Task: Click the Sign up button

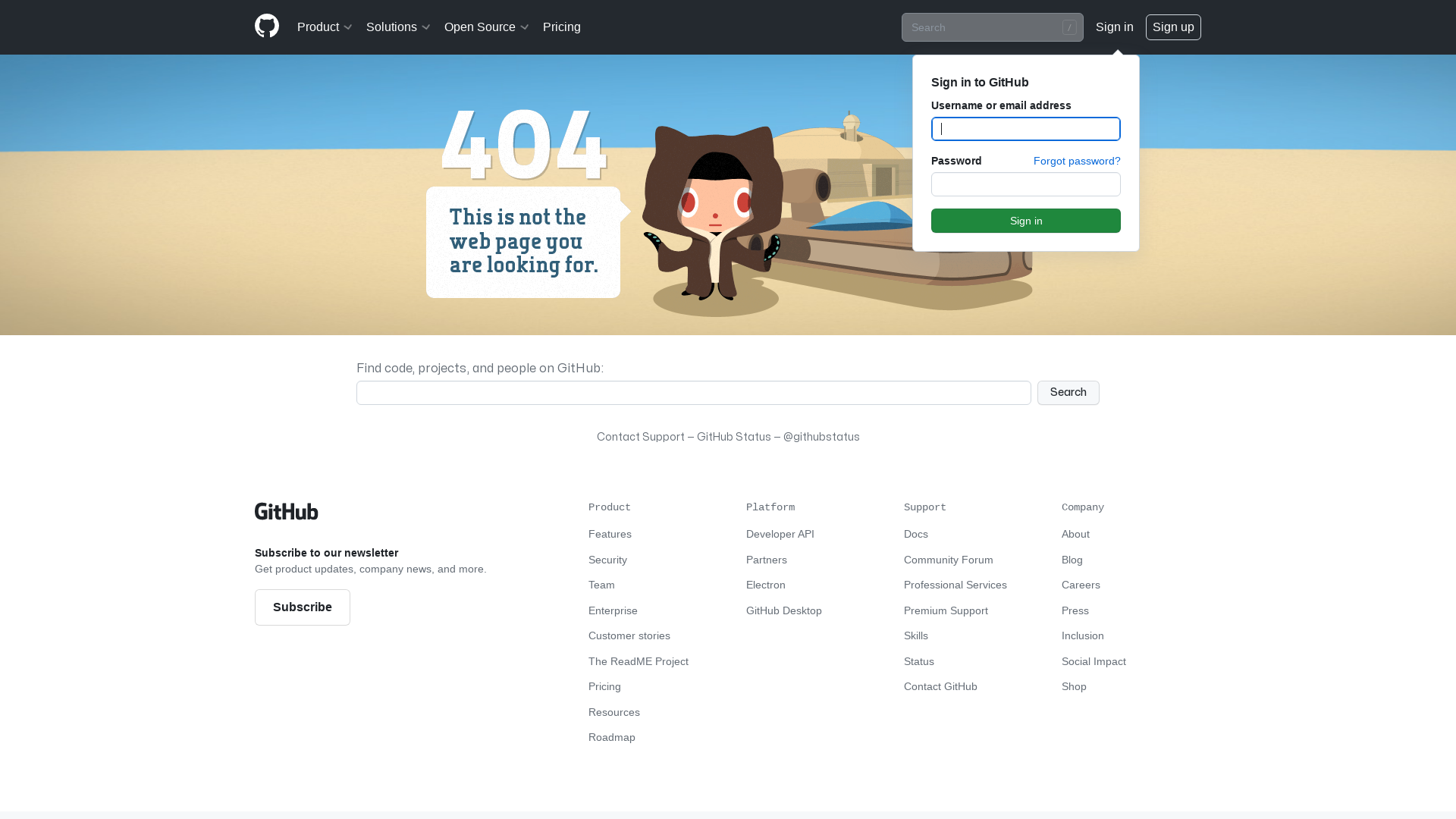Action: (x=1173, y=27)
